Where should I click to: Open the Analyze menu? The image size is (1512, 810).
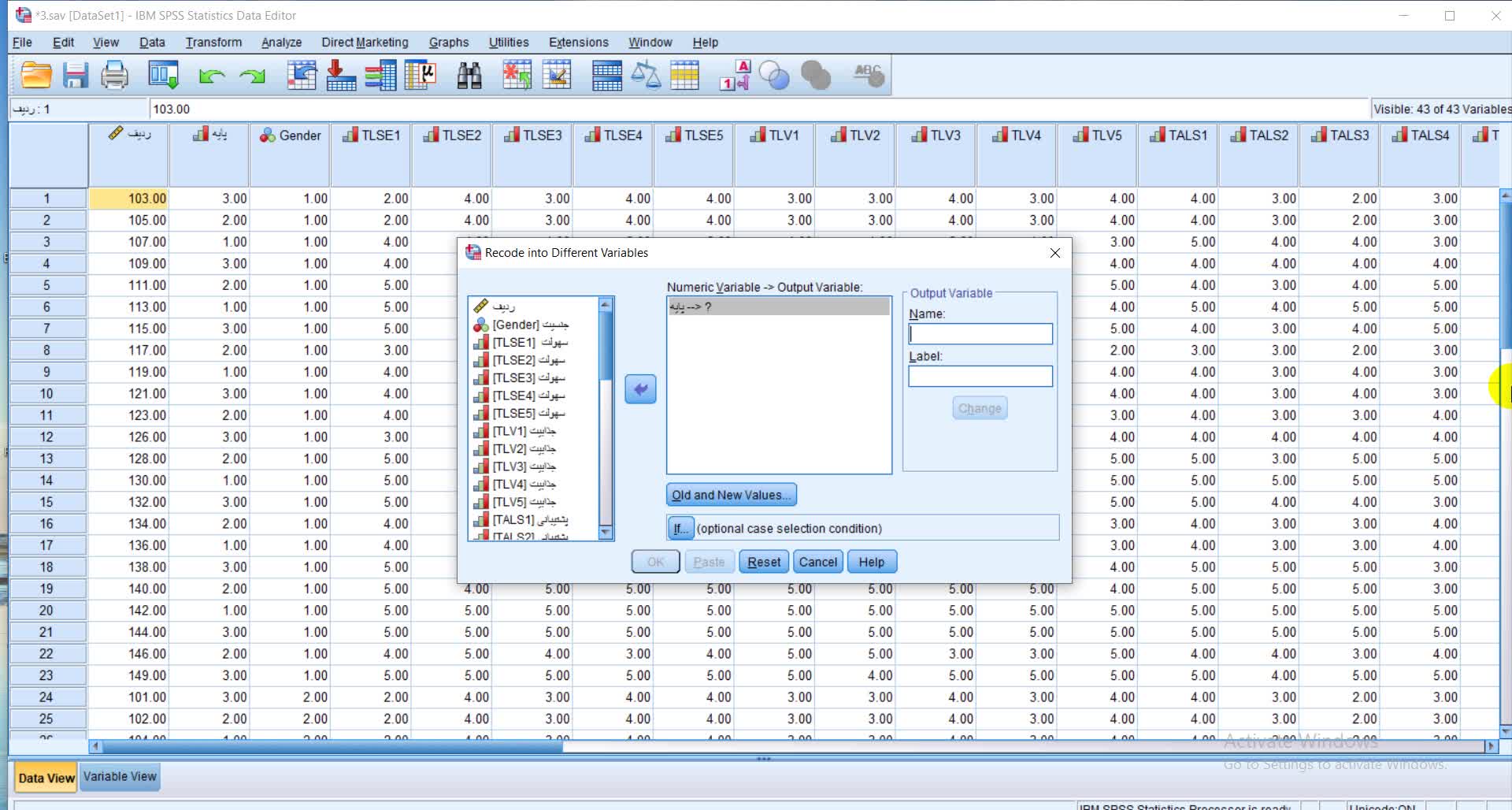(x=281, y=43)
